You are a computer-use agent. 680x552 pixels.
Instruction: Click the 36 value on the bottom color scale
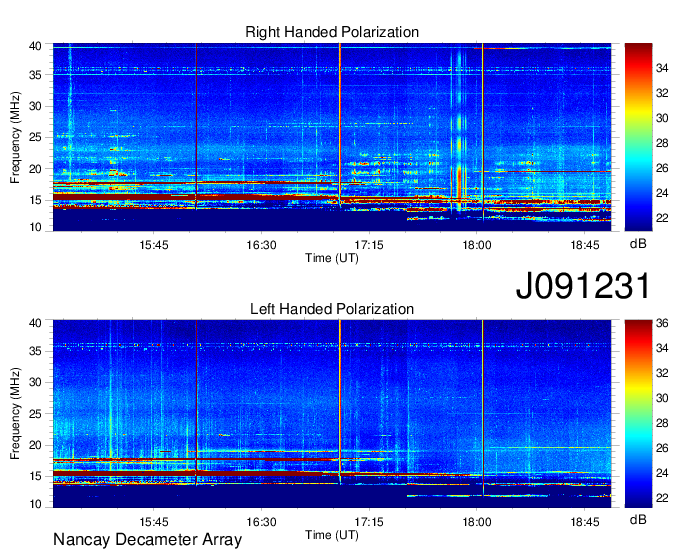tap(662, 323)
